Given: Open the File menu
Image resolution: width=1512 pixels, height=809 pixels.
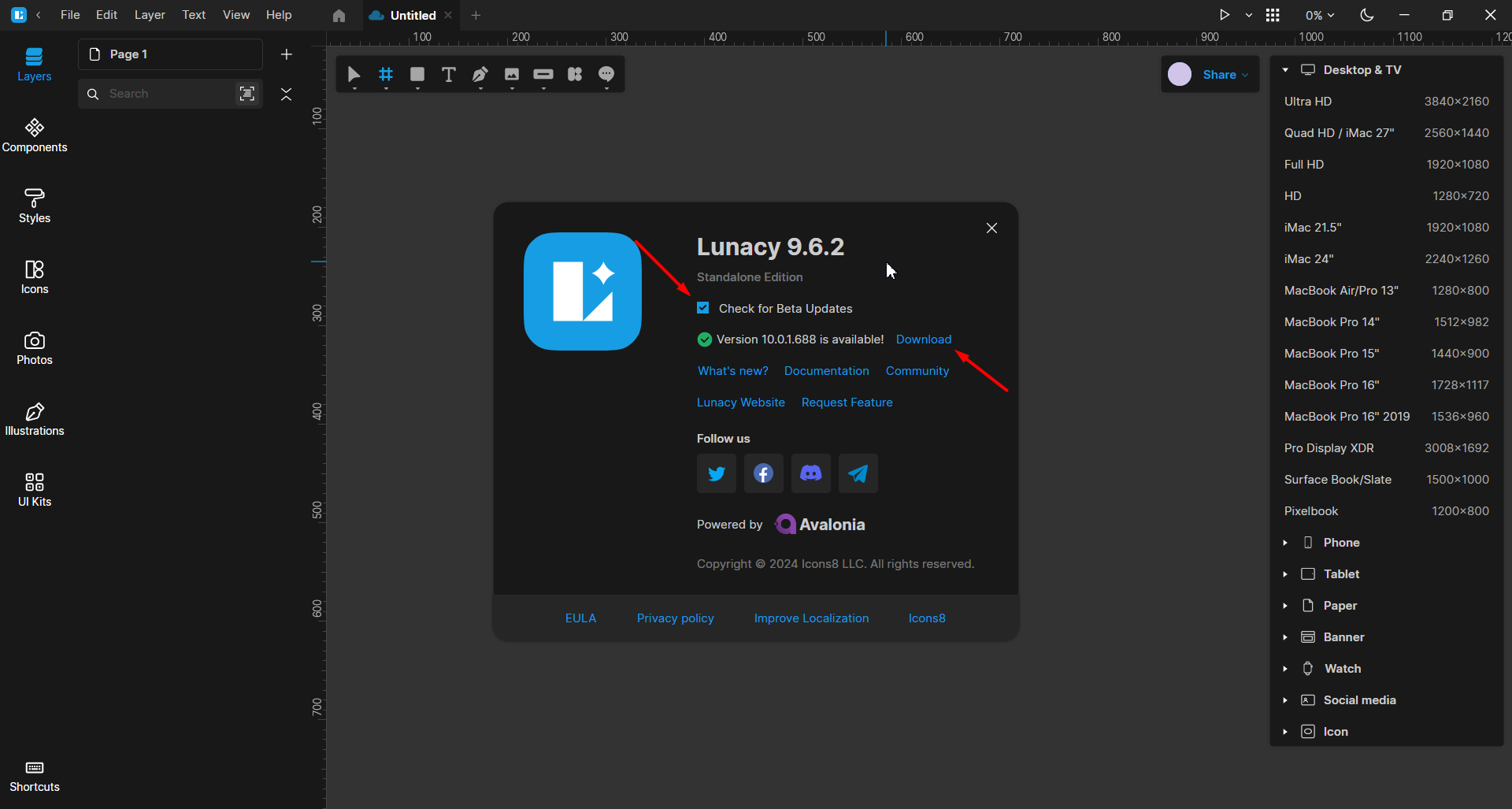Looking at the screenshot, I should click(70, 15).
